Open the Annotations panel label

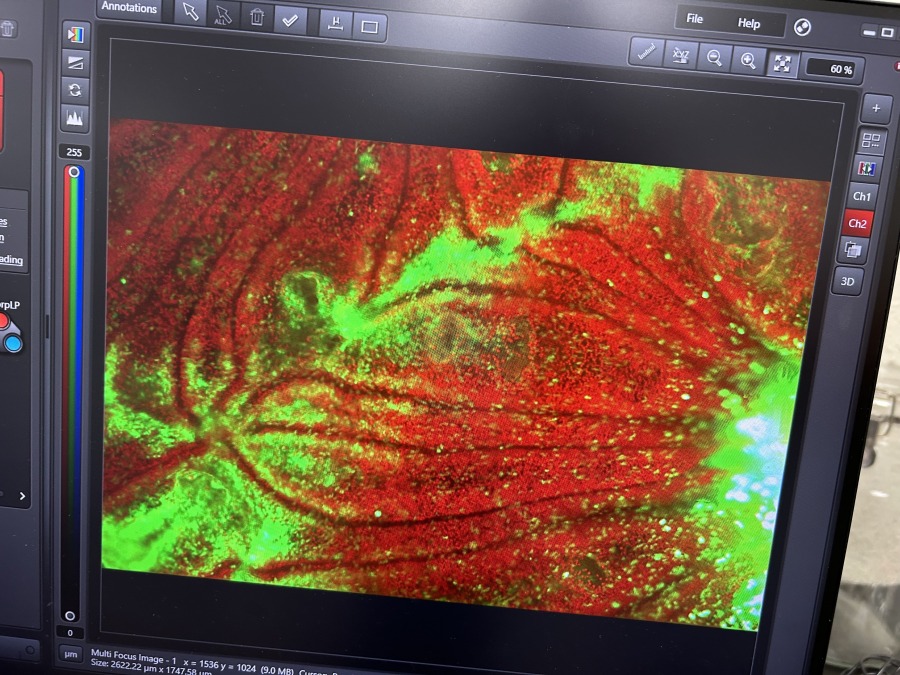(x=129, y=7)
